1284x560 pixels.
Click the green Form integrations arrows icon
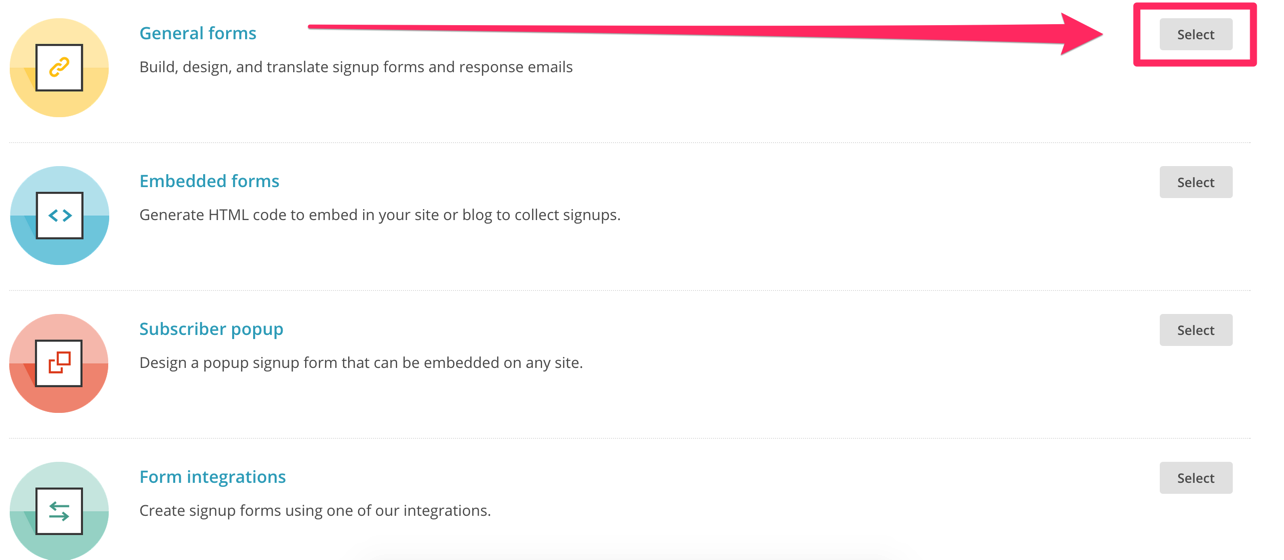(x=59, y=510)
